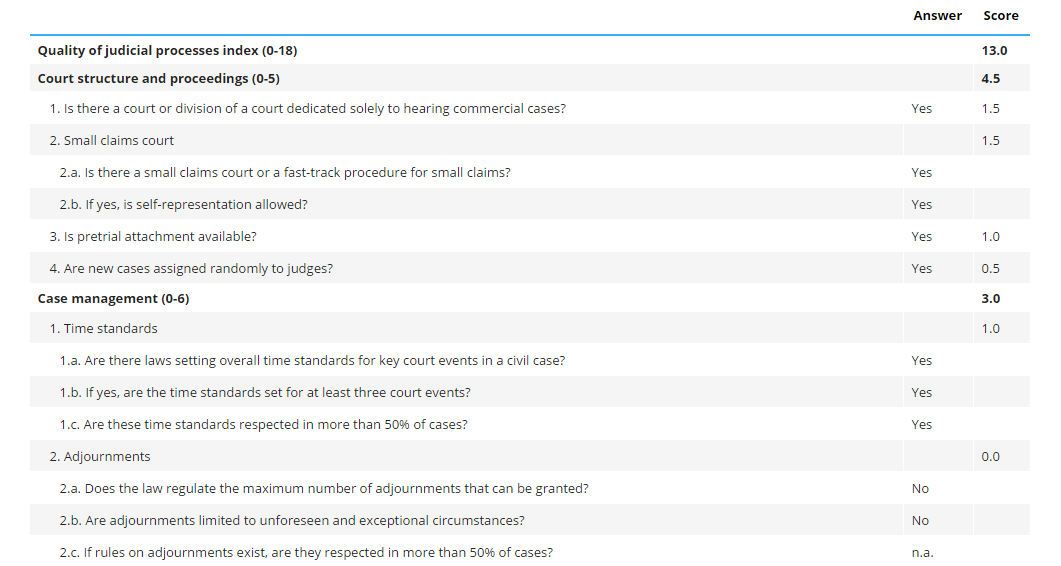The image size is (1061, 566).
Task: Click the 13.0 overall index score
Action: coord(994,50)
